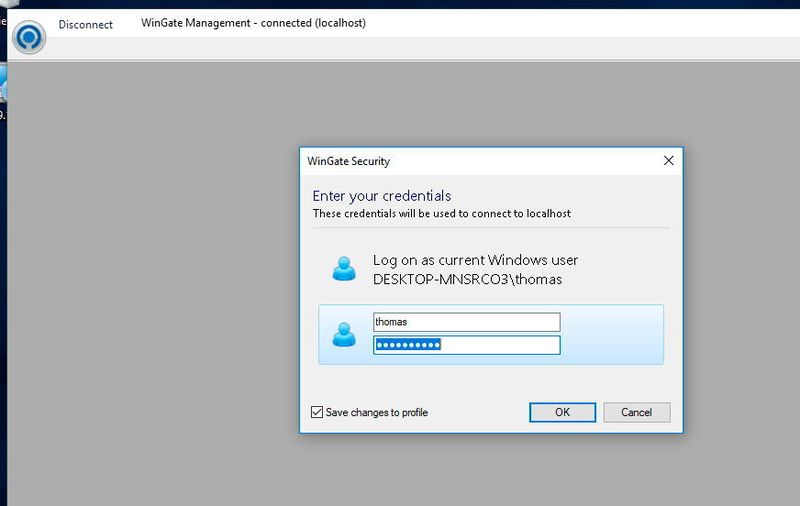Select the current Windows user avatar icon
This screenshot has width=800, height=506.
click(x=344, y=269)
